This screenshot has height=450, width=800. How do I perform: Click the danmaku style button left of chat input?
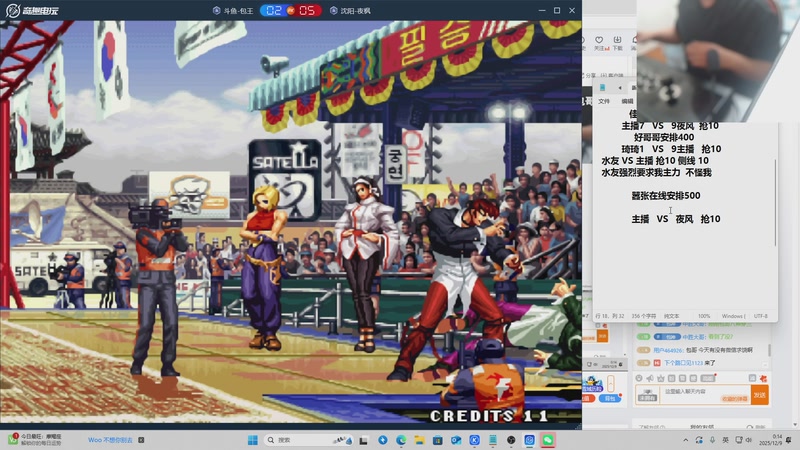(647, 395)
